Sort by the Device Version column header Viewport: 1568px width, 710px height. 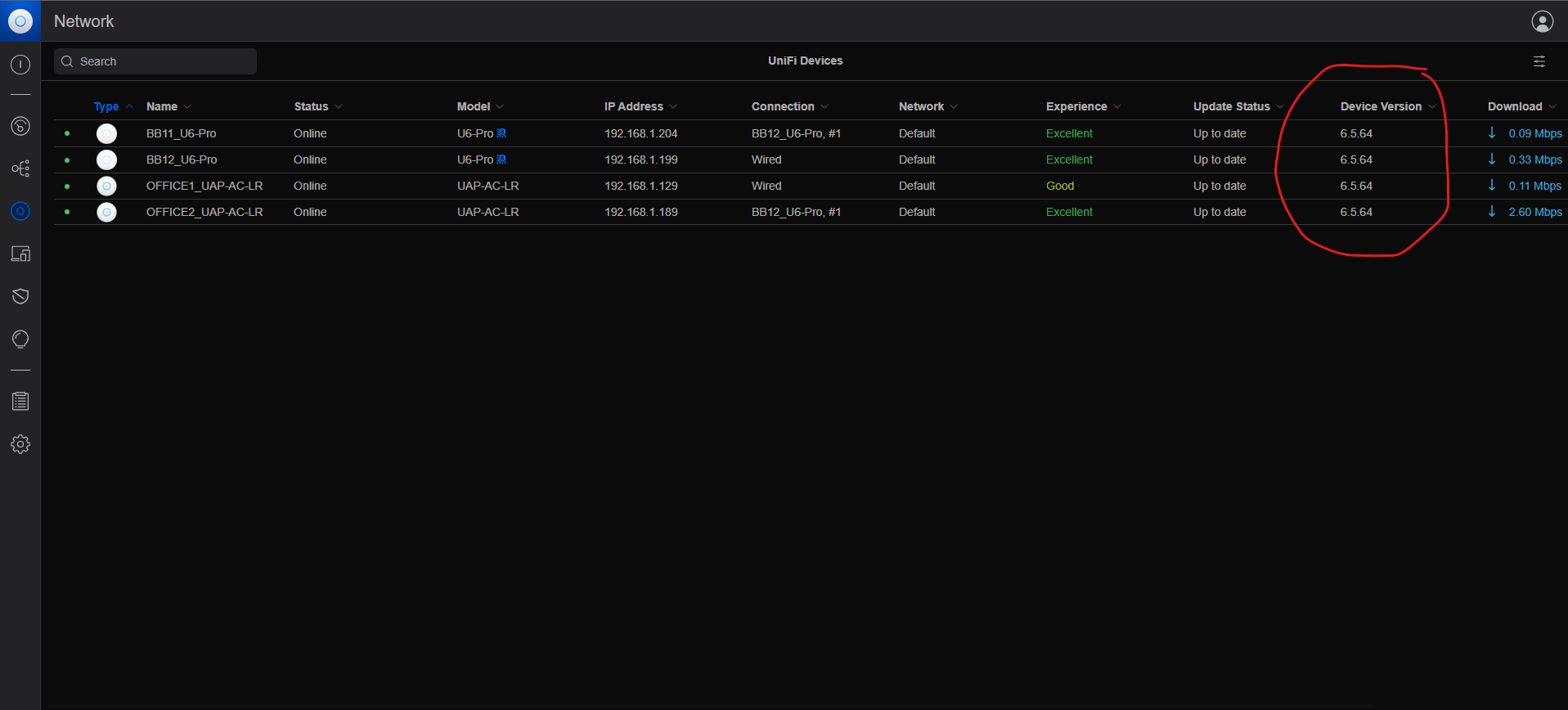(x=1388, y=106)
